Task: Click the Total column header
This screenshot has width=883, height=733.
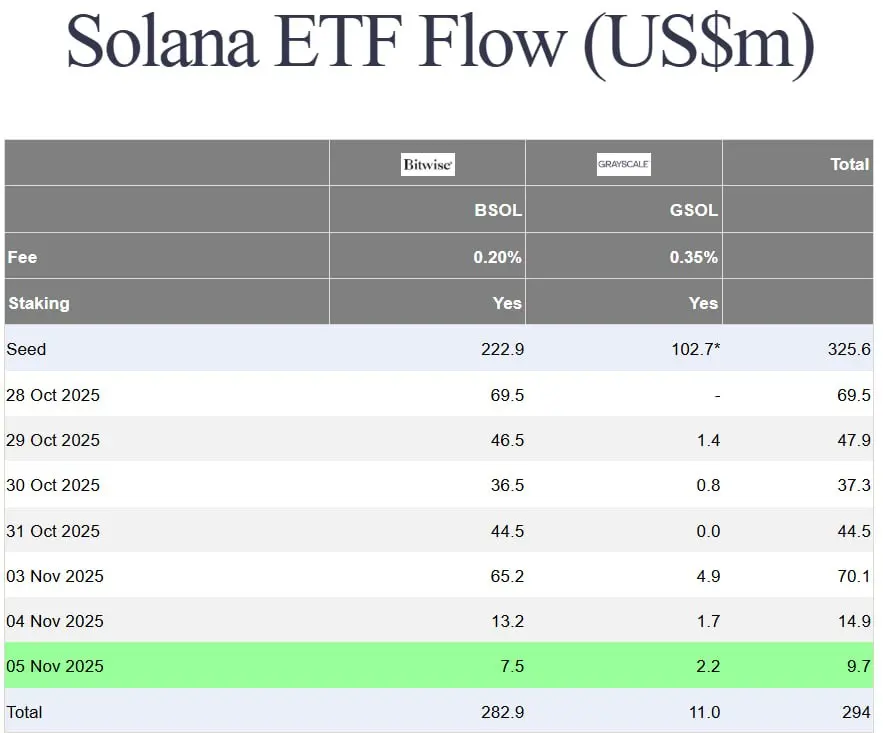Action: [x=849, y=164]
